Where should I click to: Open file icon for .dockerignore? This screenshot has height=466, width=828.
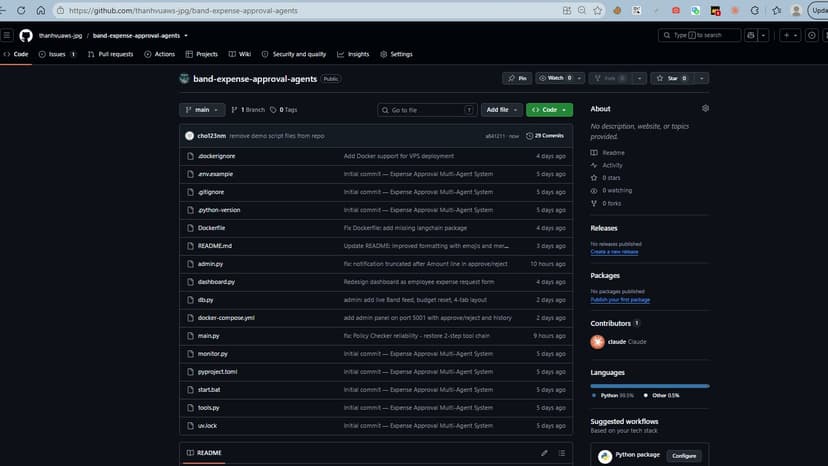[190, 156]
